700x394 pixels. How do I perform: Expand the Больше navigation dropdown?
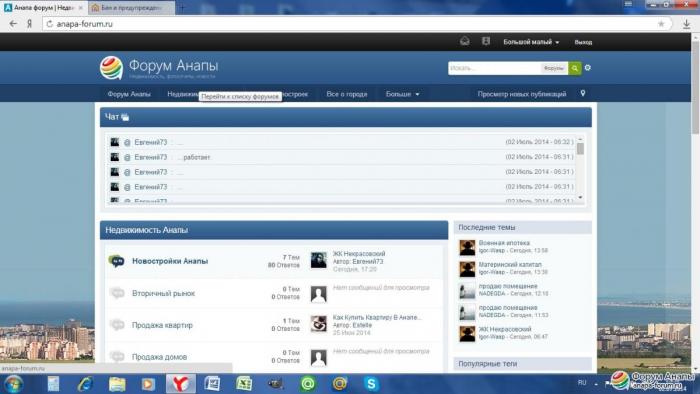click(x=402, y=94)
